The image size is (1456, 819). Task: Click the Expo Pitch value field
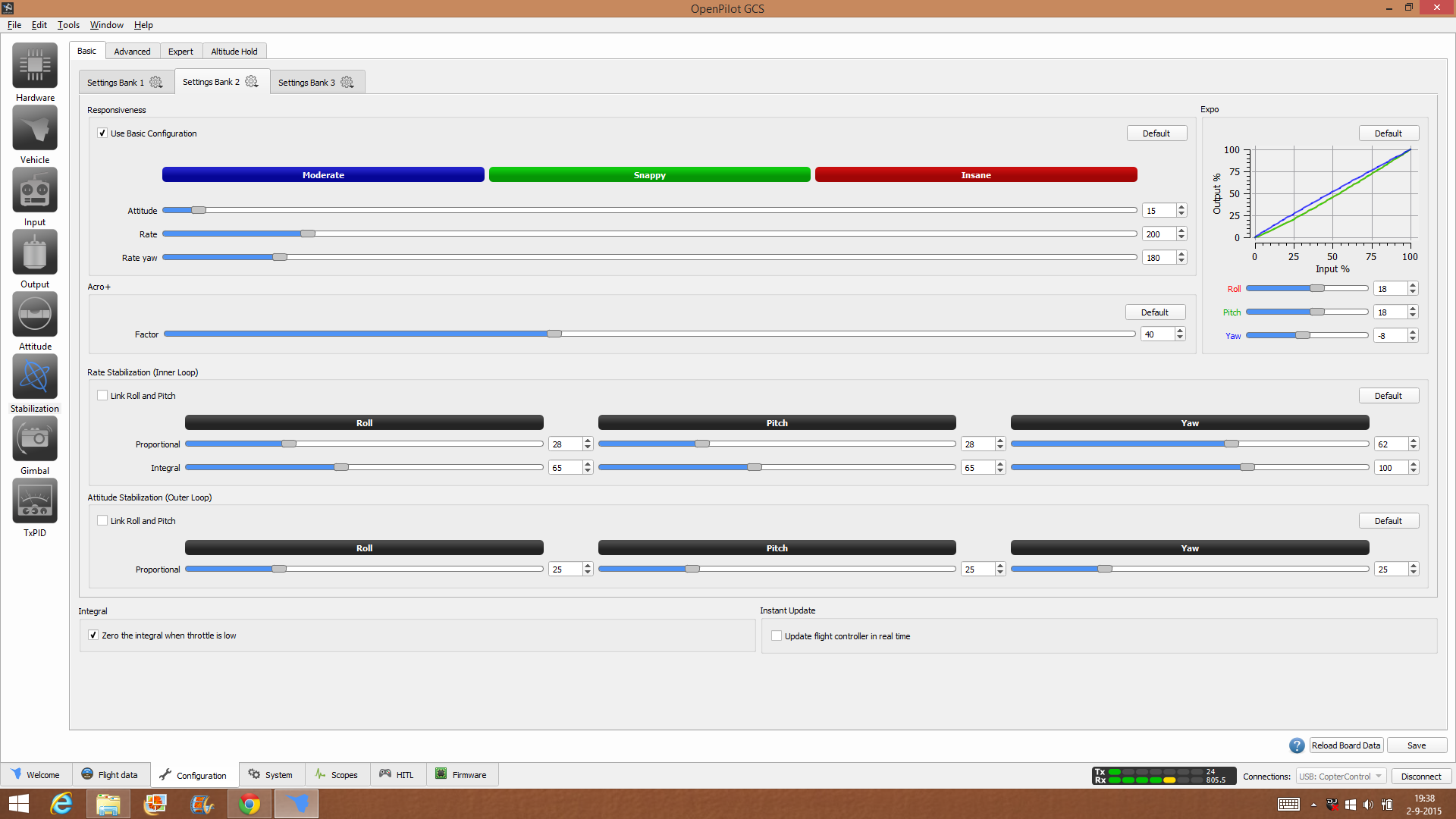pos(1390,312)
